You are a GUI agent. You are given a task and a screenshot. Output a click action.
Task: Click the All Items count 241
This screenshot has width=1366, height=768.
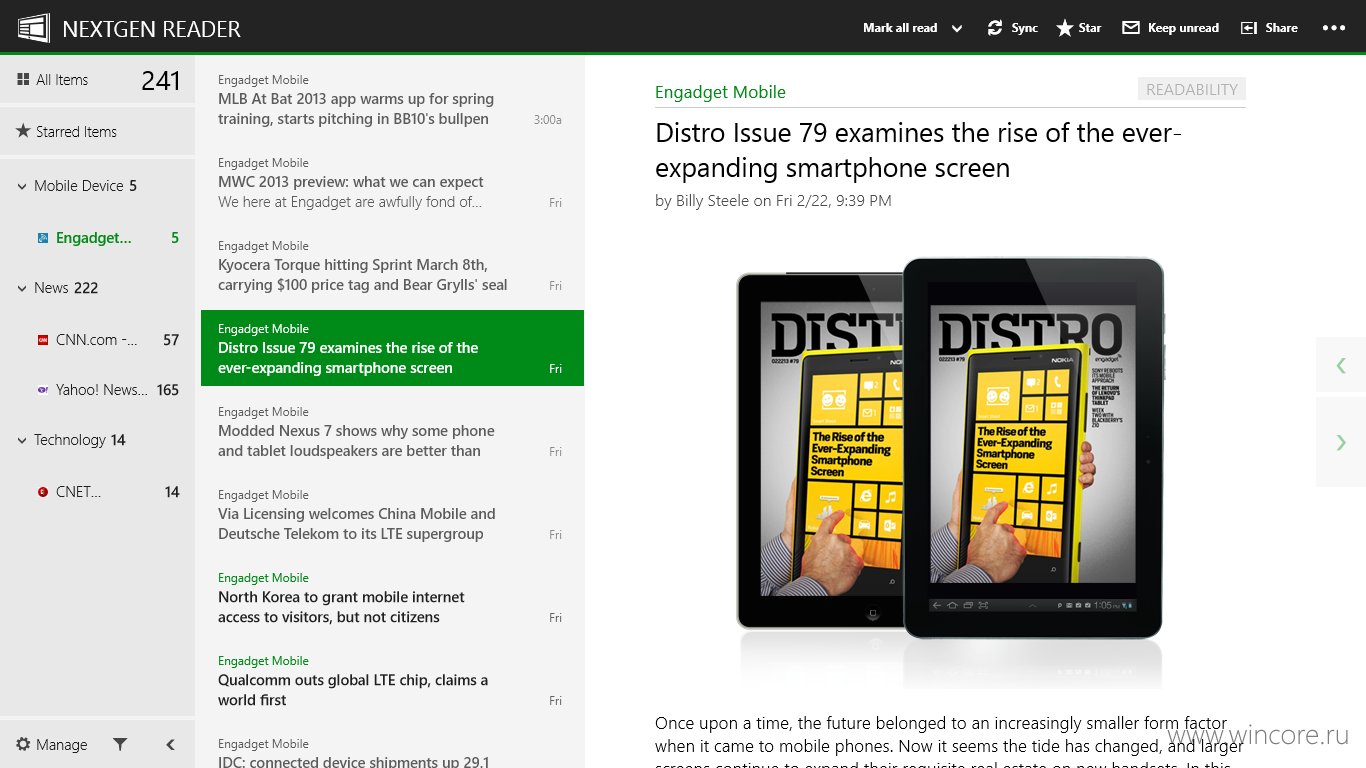[x=160, y=81]
